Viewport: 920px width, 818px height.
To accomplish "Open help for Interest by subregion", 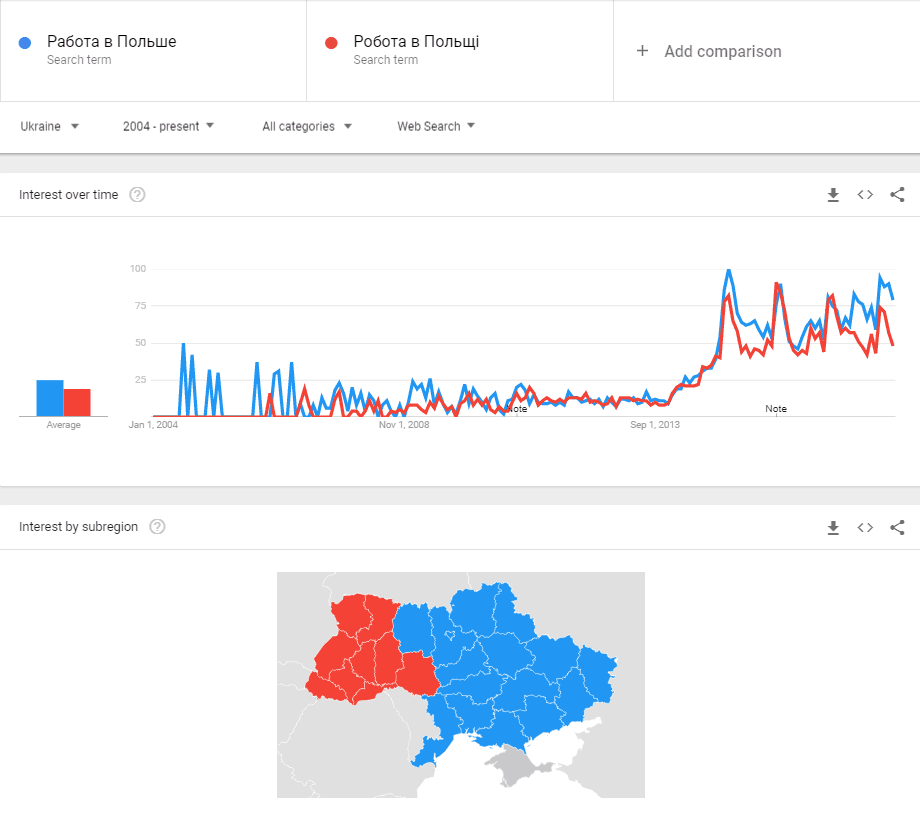I will pyautogui.click(x=158, y=527).
